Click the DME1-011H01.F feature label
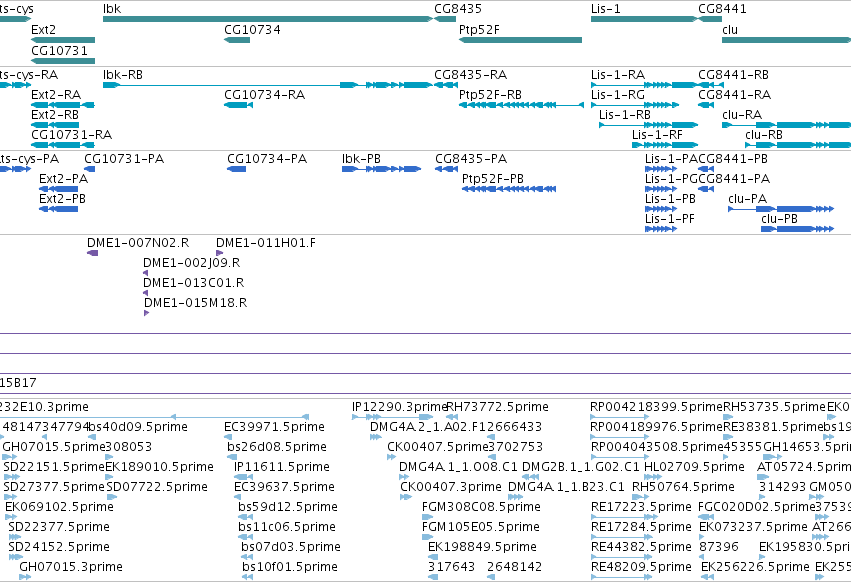 click(x=266, y=243)
